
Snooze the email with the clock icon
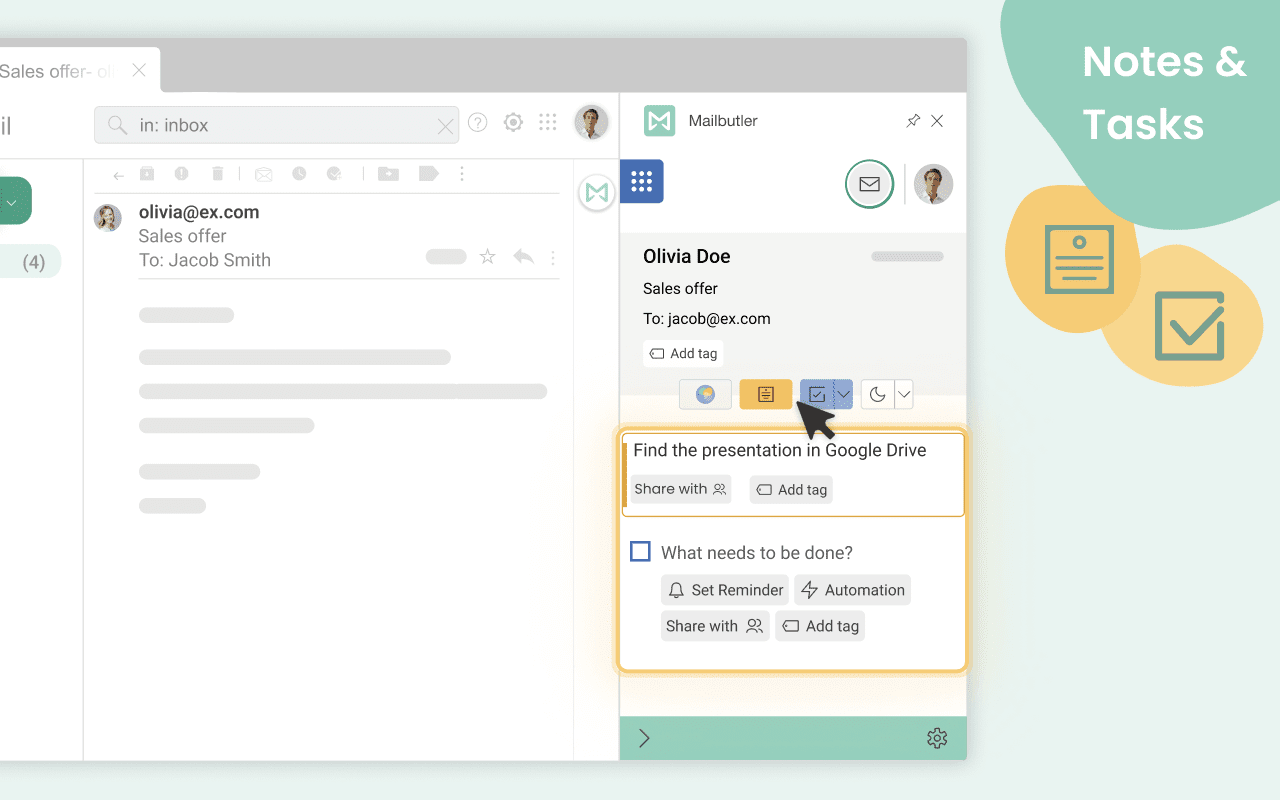pyautogui.click(x=299, y=174)
